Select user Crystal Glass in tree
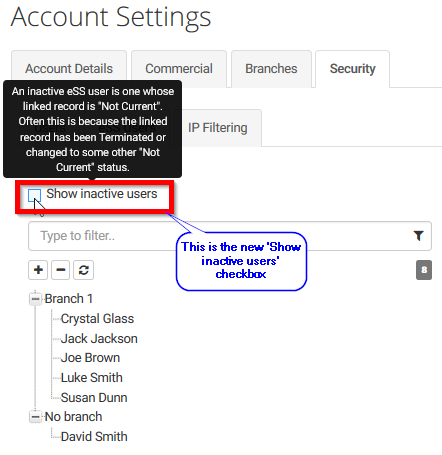Image resolution: width=442 pixels, height=455 pixels. (97, 319)
